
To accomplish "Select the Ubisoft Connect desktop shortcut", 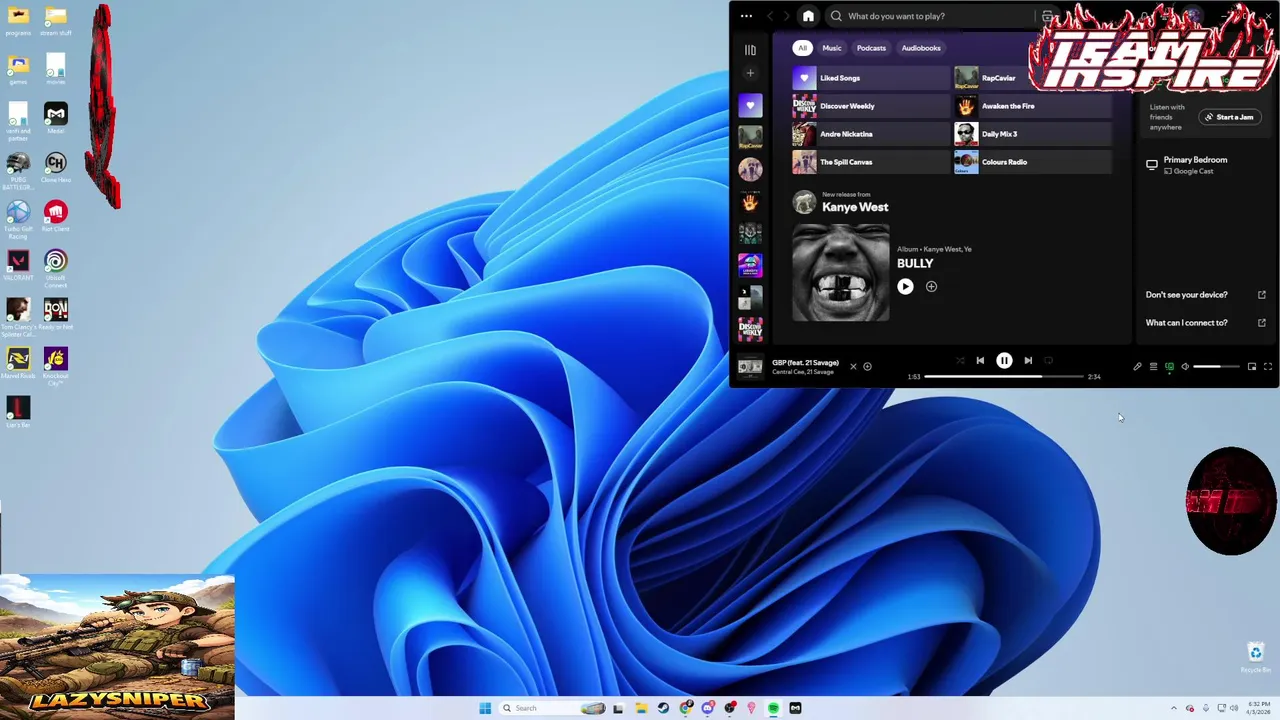I will [x=55, y=268].
